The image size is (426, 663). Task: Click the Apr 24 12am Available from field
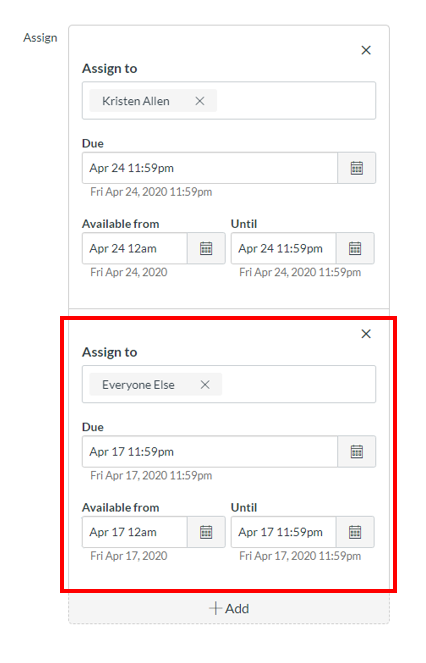pyautogui.click(x=135, y=248)
